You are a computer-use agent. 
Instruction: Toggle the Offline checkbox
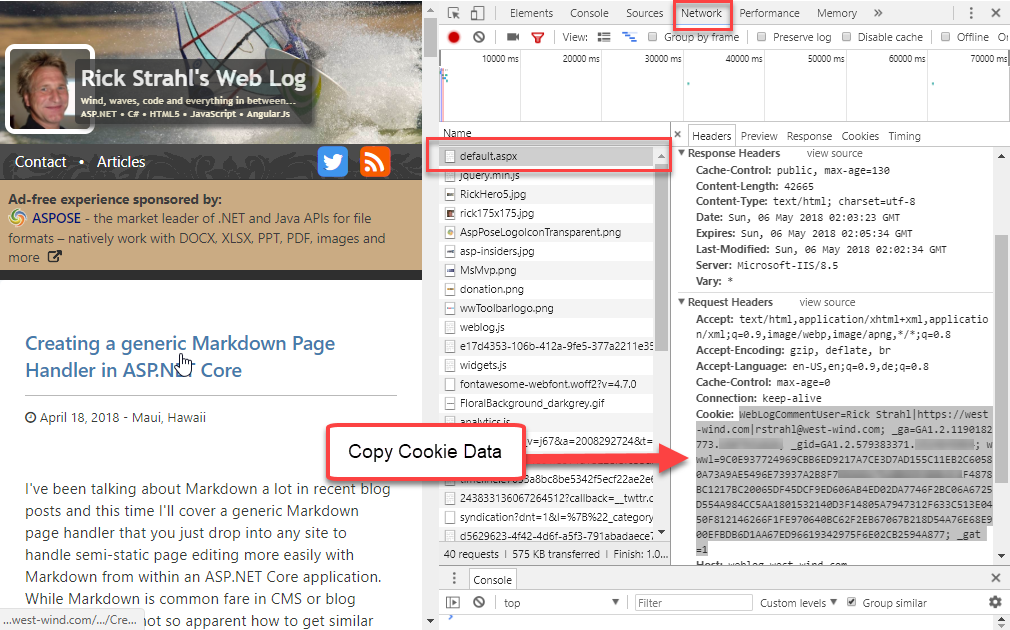pyautogui.click(x=945, y=37)
